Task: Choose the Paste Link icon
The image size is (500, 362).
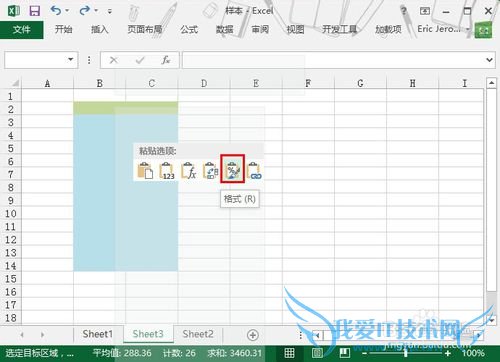Action: point(254,170)
